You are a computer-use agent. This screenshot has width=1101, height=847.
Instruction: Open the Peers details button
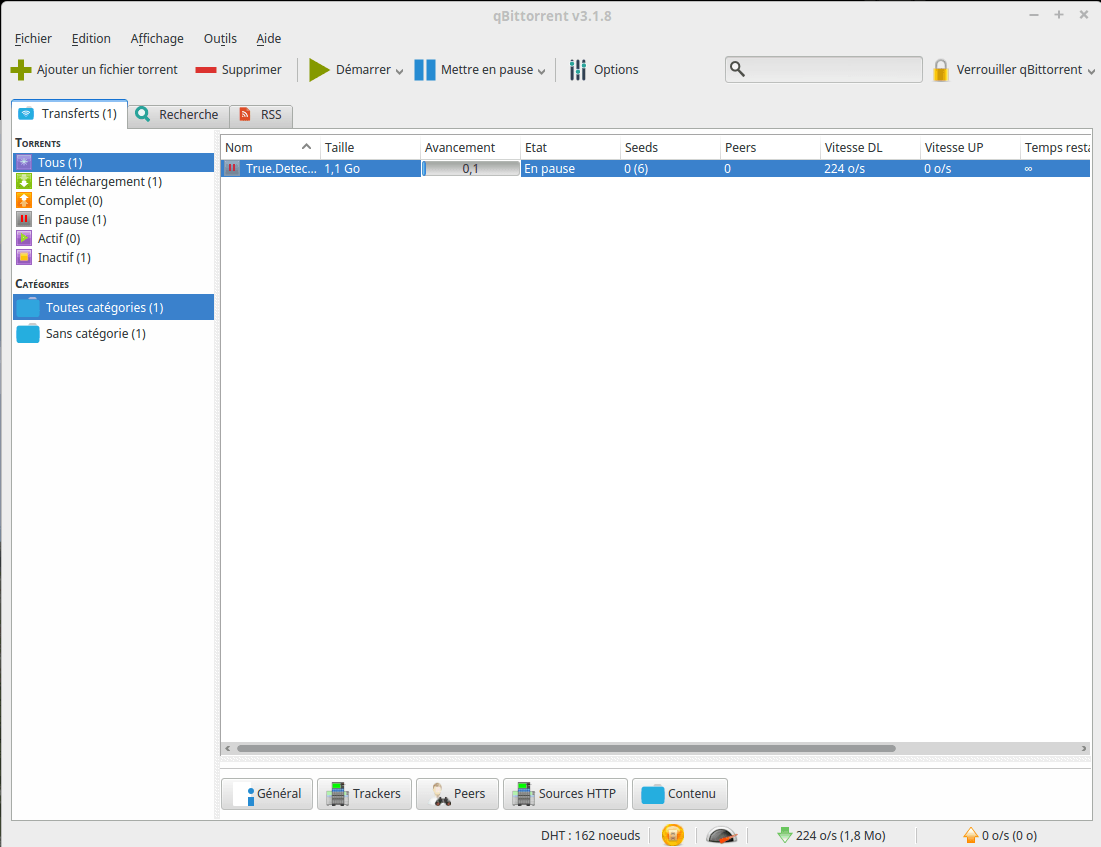(x=457, y=794)
